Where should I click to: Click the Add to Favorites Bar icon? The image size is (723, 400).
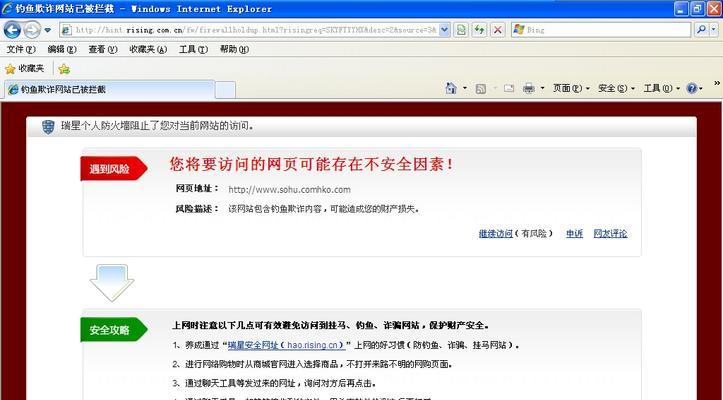pos(64,69)
